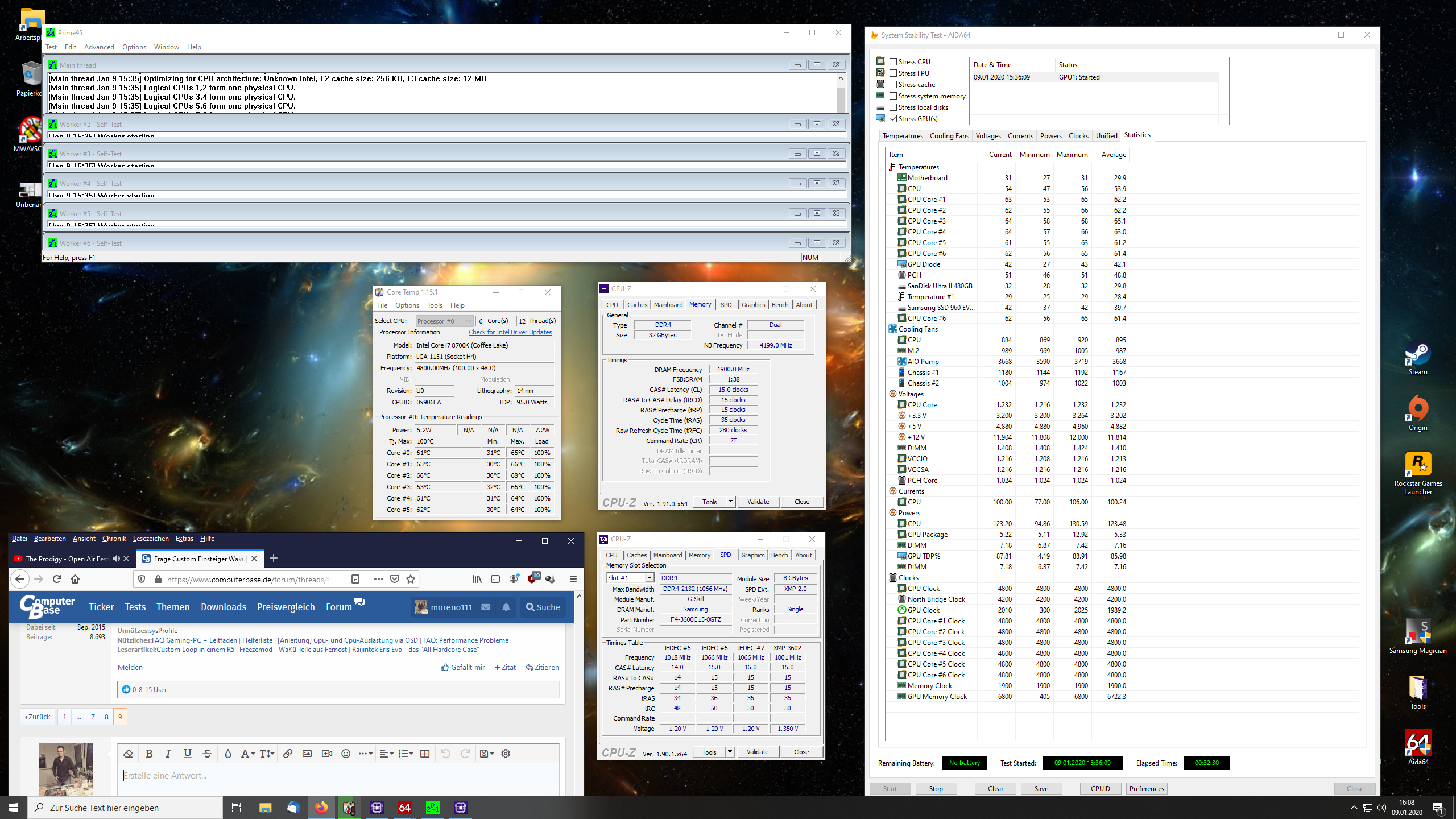1456x819 pixels.
Task: Enable Stress system memory checkbox
Action: click(894, 96)
